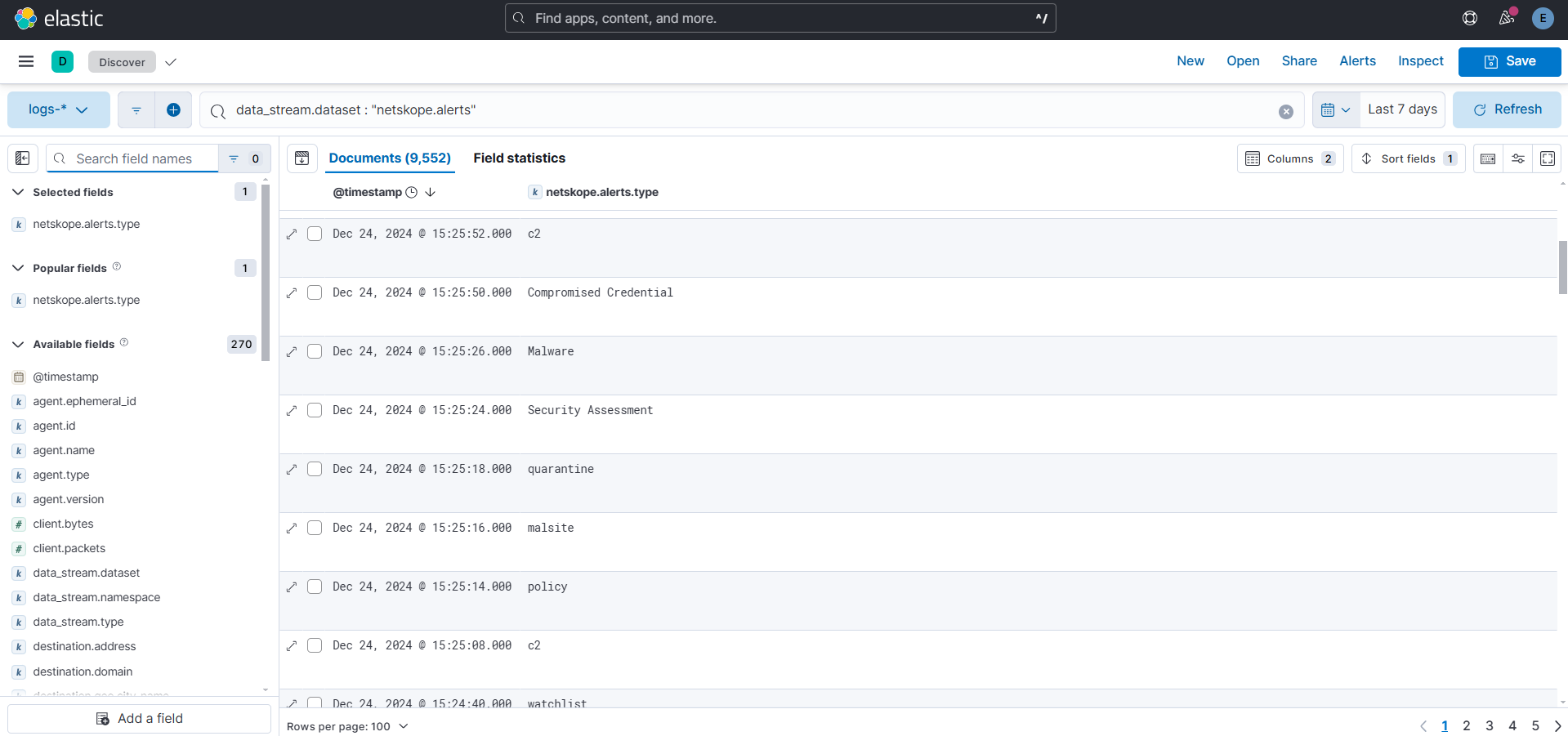
Task: Open the user avatar E menu
Action: click(x=1543, y=18)
